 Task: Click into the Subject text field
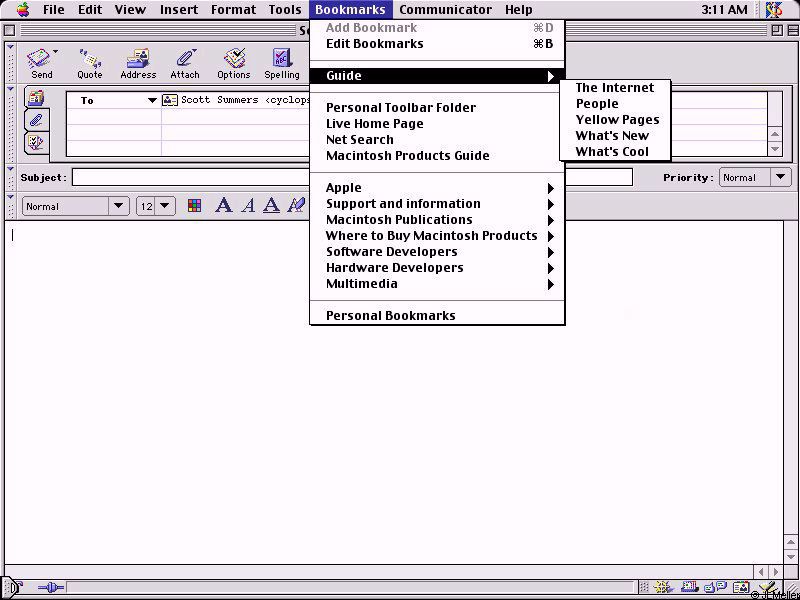pos(352,178)
